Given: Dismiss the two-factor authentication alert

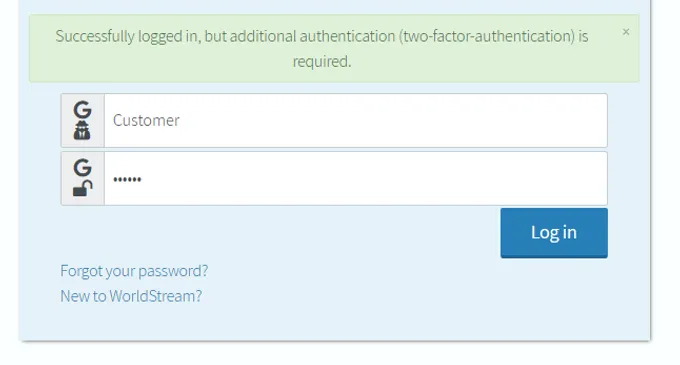Looking at the screenshot, I should [x=625, y=32].
